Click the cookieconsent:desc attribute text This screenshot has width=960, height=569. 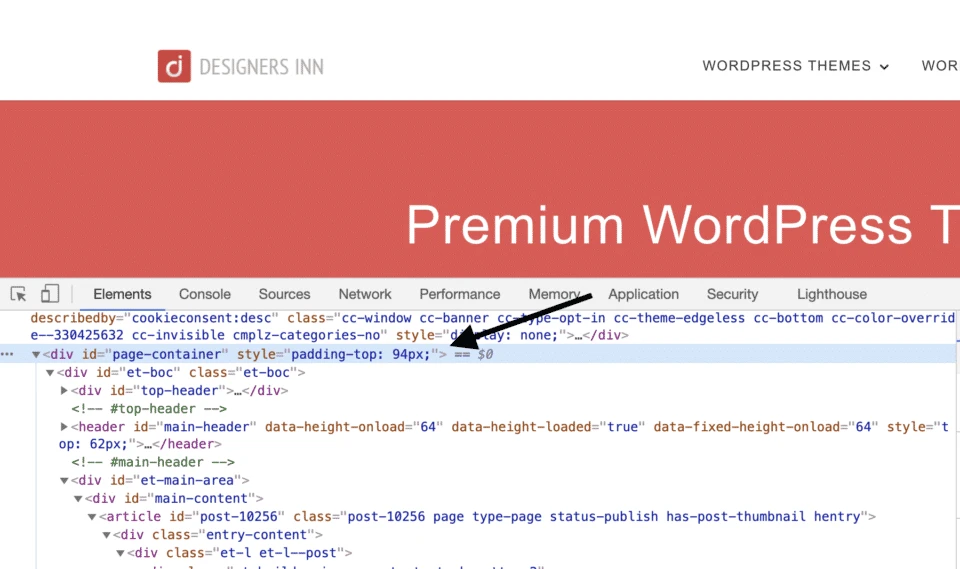click(x=201, y=318)
